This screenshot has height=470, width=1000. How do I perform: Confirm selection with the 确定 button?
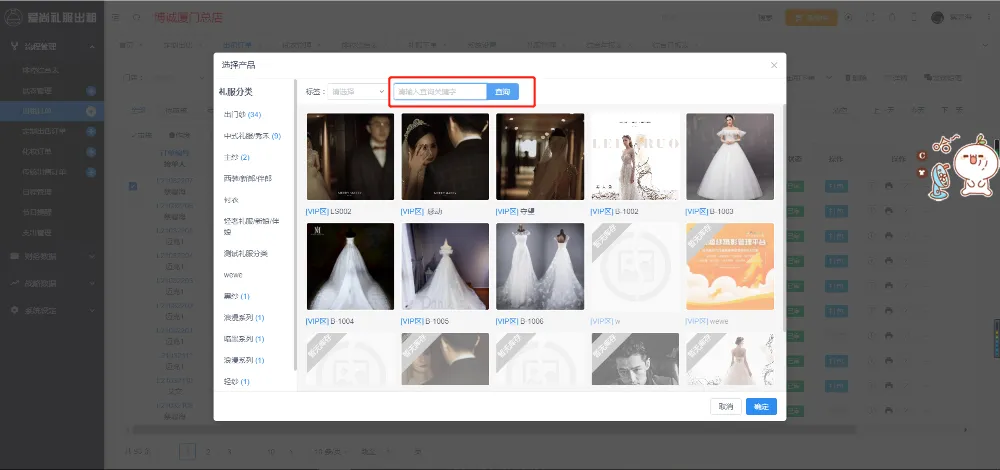[761, 406]
